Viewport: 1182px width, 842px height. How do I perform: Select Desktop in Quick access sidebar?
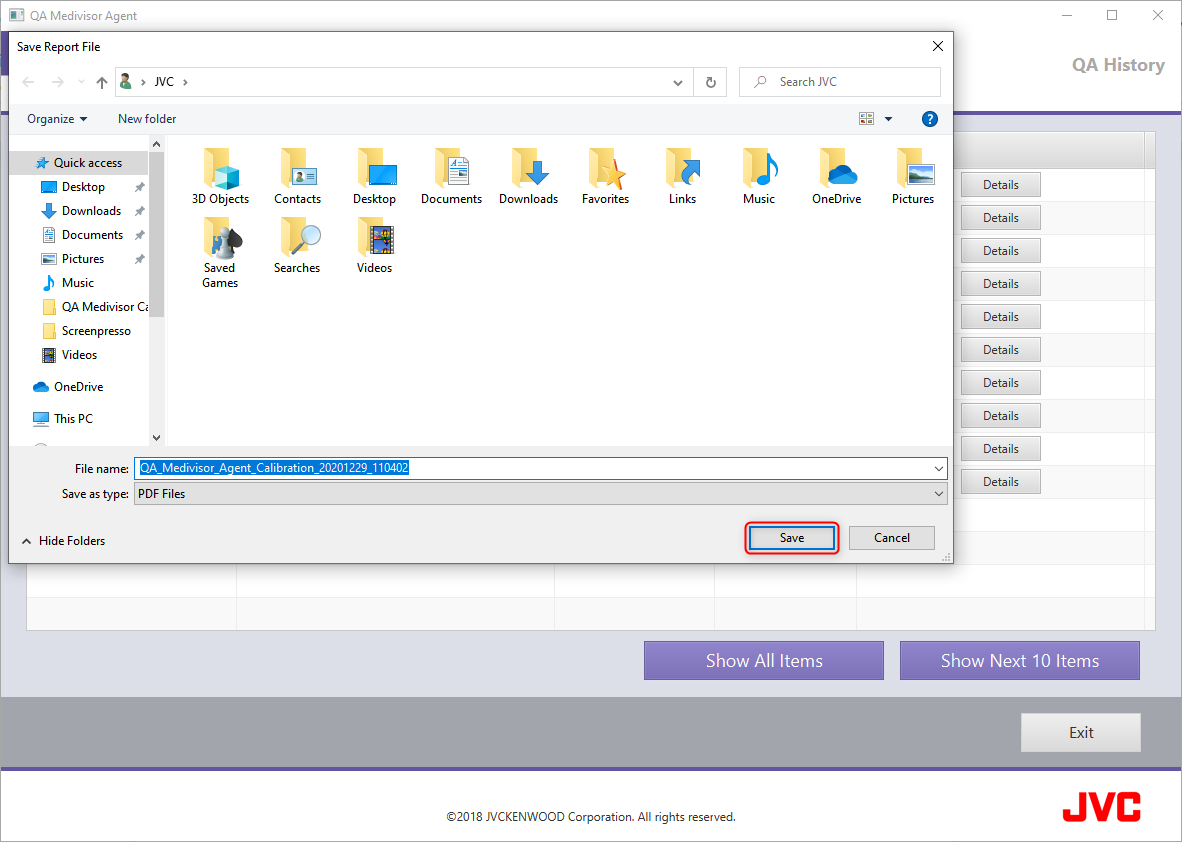click(x=83, y=187)
